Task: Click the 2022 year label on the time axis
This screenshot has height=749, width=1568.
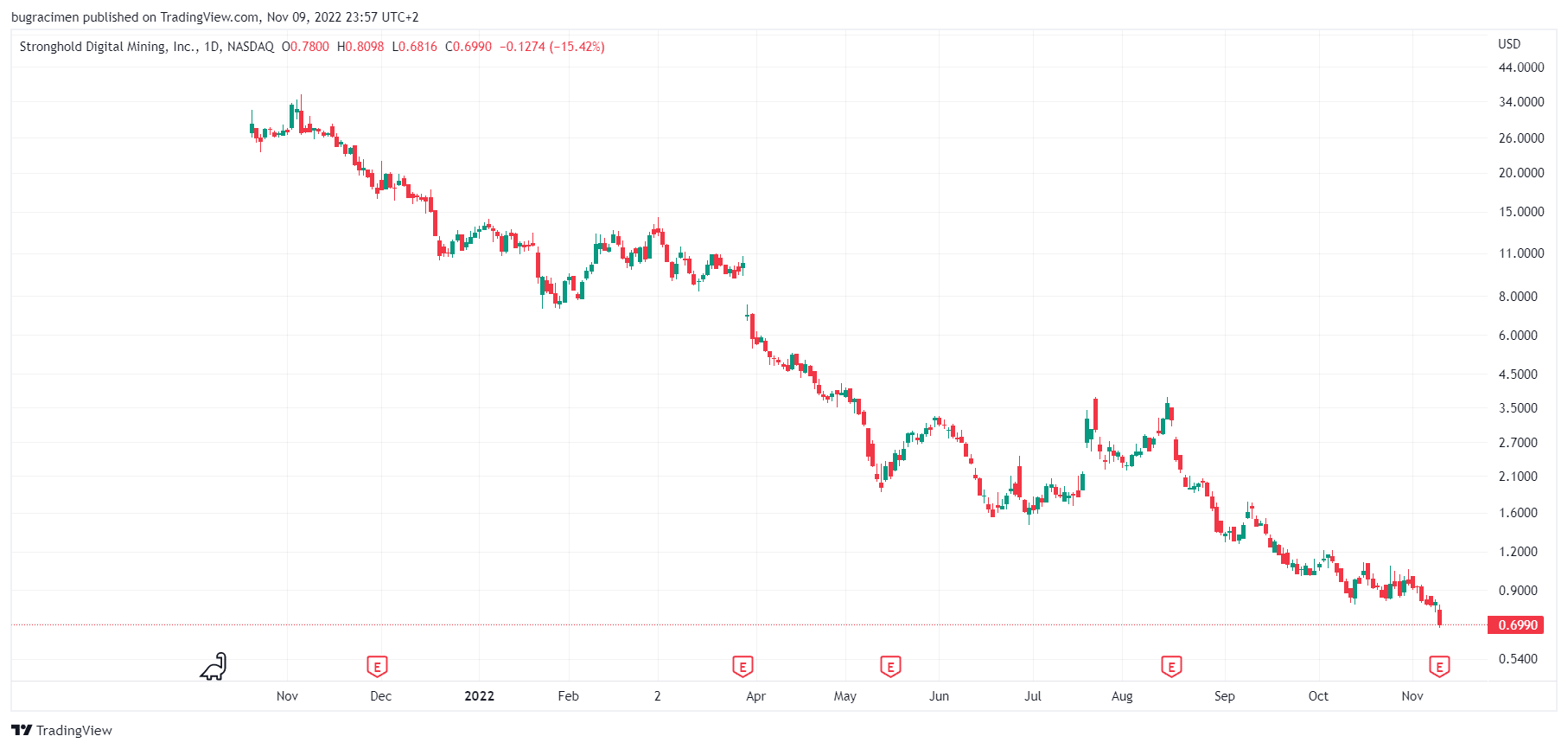Action: coord(479,696)
